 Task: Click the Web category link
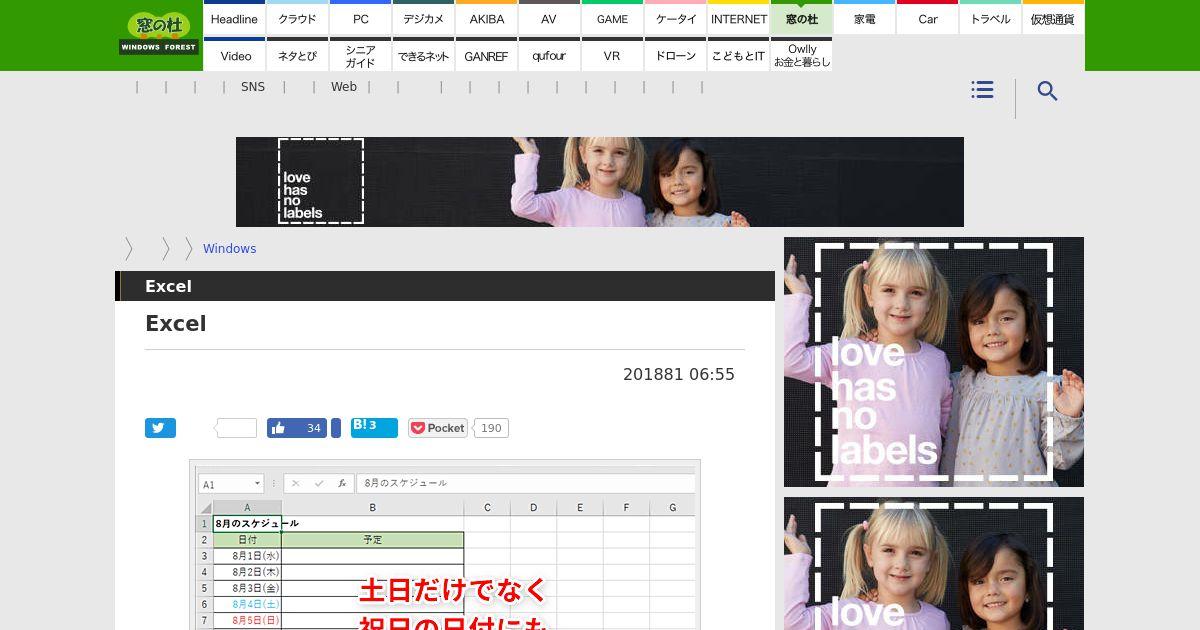[344, 87]
